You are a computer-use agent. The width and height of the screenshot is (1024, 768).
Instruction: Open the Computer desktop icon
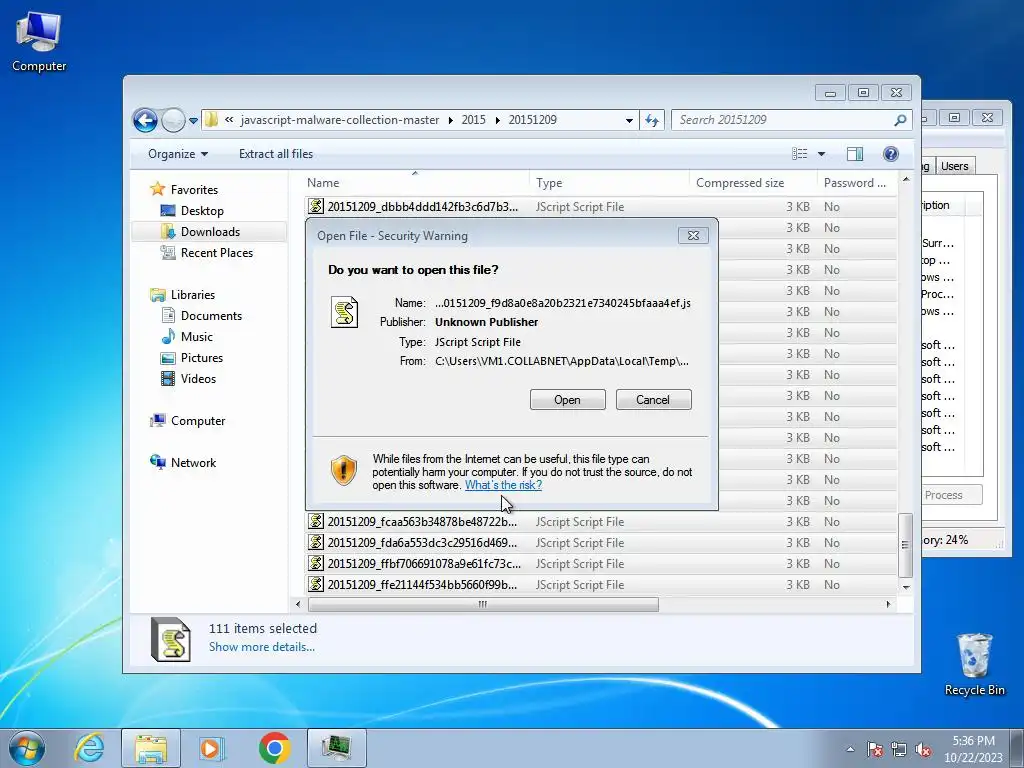click(39, 42)
